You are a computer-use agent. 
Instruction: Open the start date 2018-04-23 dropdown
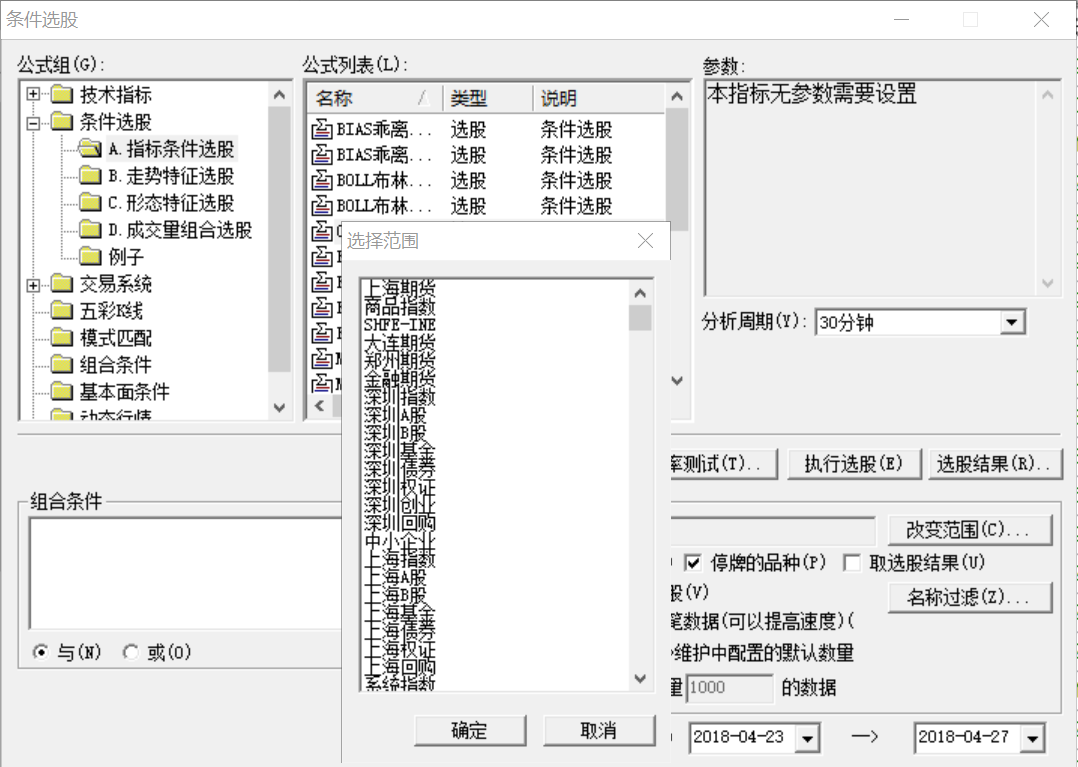pos(808,738)
